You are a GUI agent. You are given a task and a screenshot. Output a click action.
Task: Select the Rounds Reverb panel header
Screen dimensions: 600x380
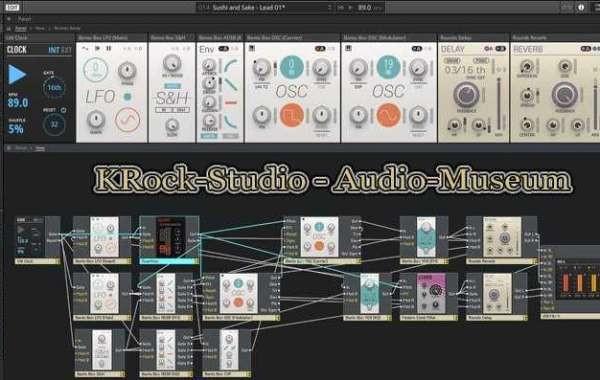tap(555, 38)
